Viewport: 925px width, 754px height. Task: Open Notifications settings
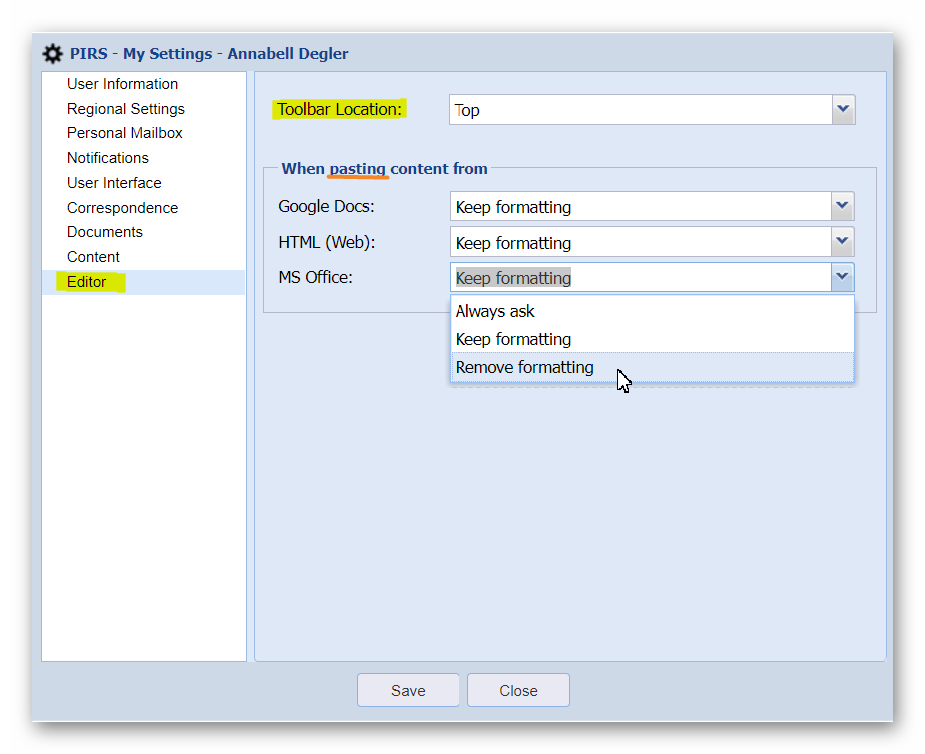107,158
